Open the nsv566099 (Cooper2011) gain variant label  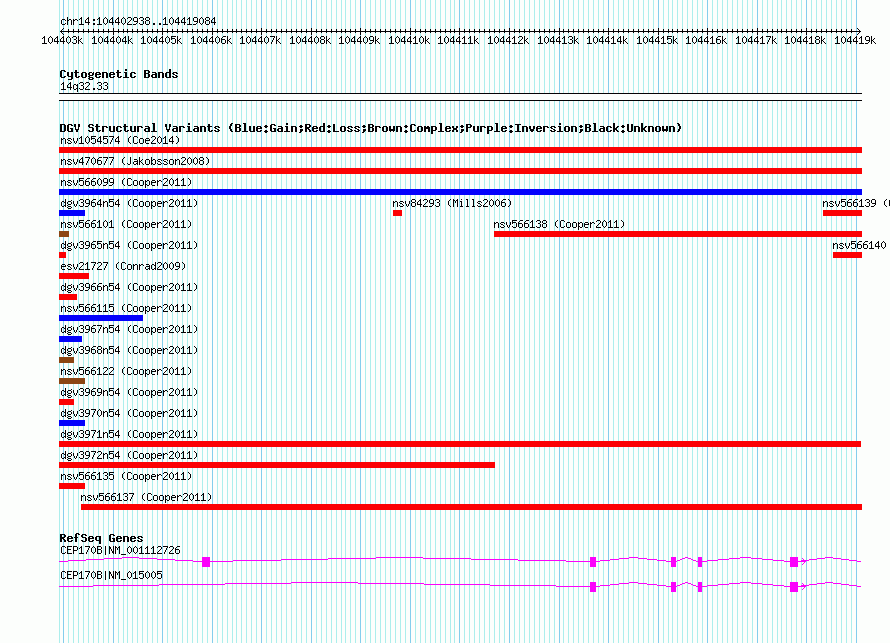(126, 182)
